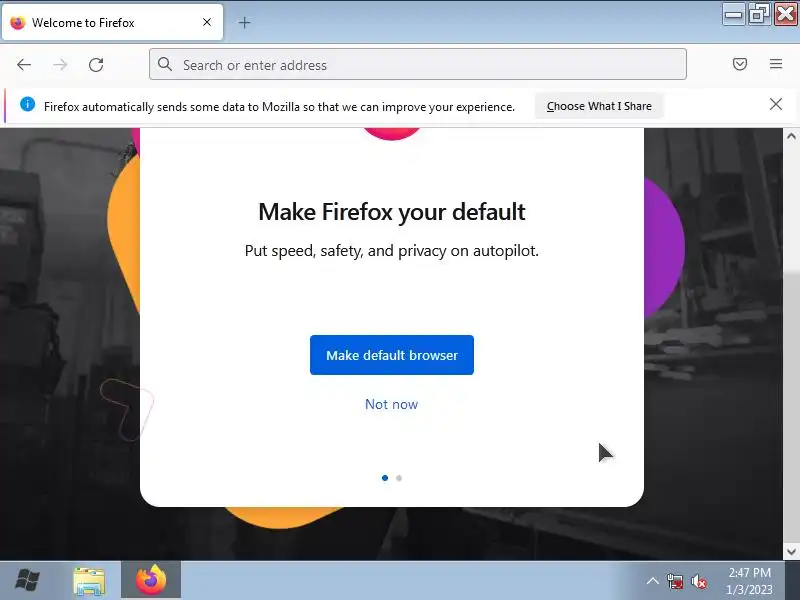Select the Welcome to Firefox tab
This screenshot has height=600, width=800.
coord(112,22)
